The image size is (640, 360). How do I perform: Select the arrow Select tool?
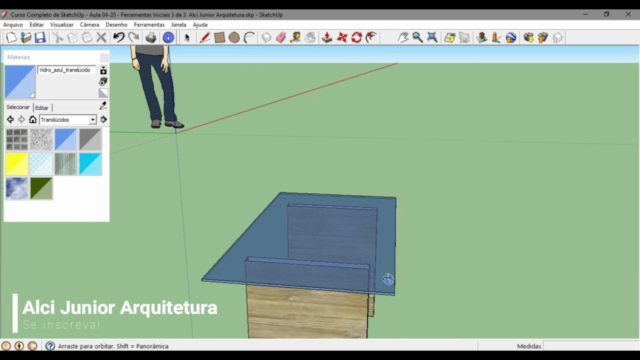187,38
